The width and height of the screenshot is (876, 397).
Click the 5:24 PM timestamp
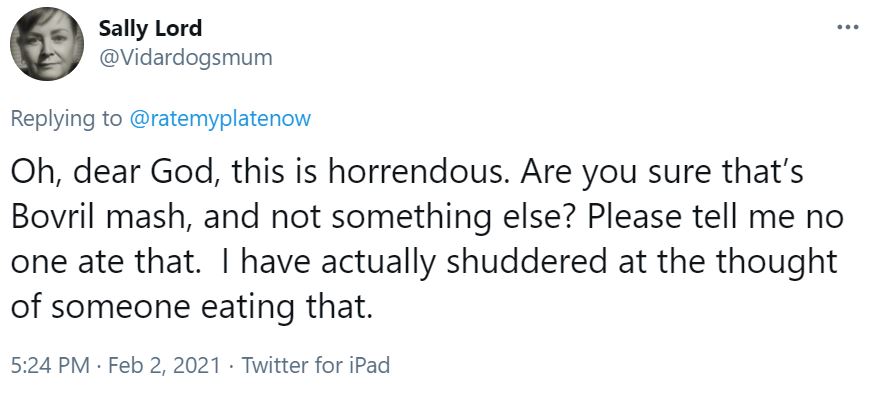50,365
